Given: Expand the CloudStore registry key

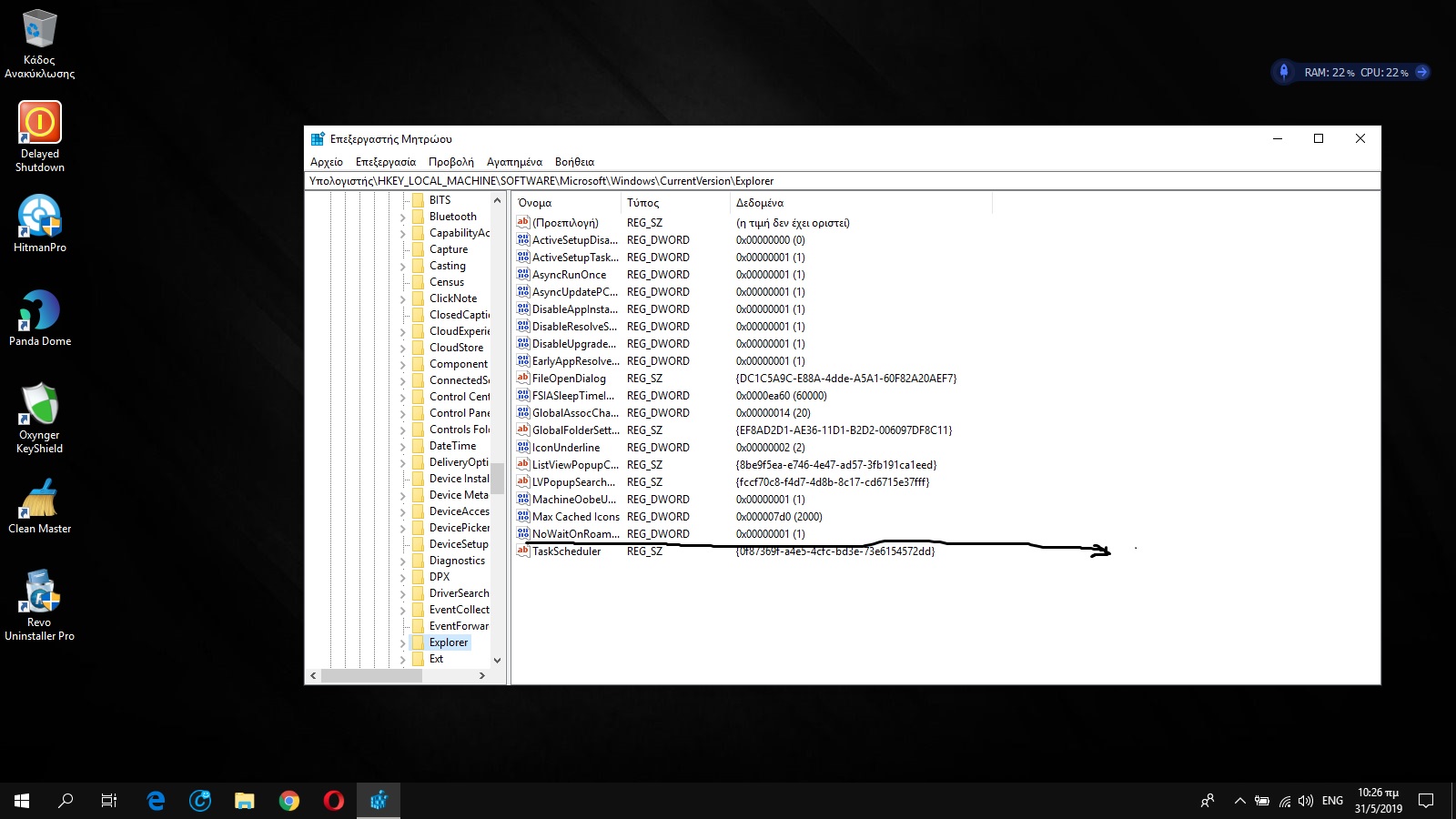Looking at the screenshot, I should click(x=403, y=349).
